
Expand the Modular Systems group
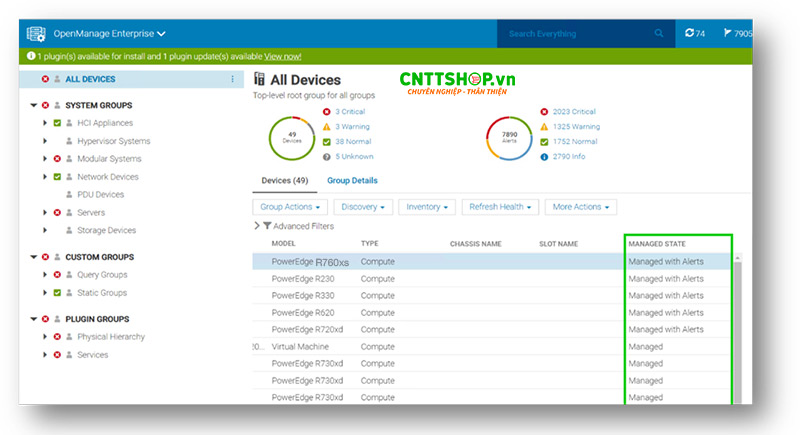coord(45,159)
